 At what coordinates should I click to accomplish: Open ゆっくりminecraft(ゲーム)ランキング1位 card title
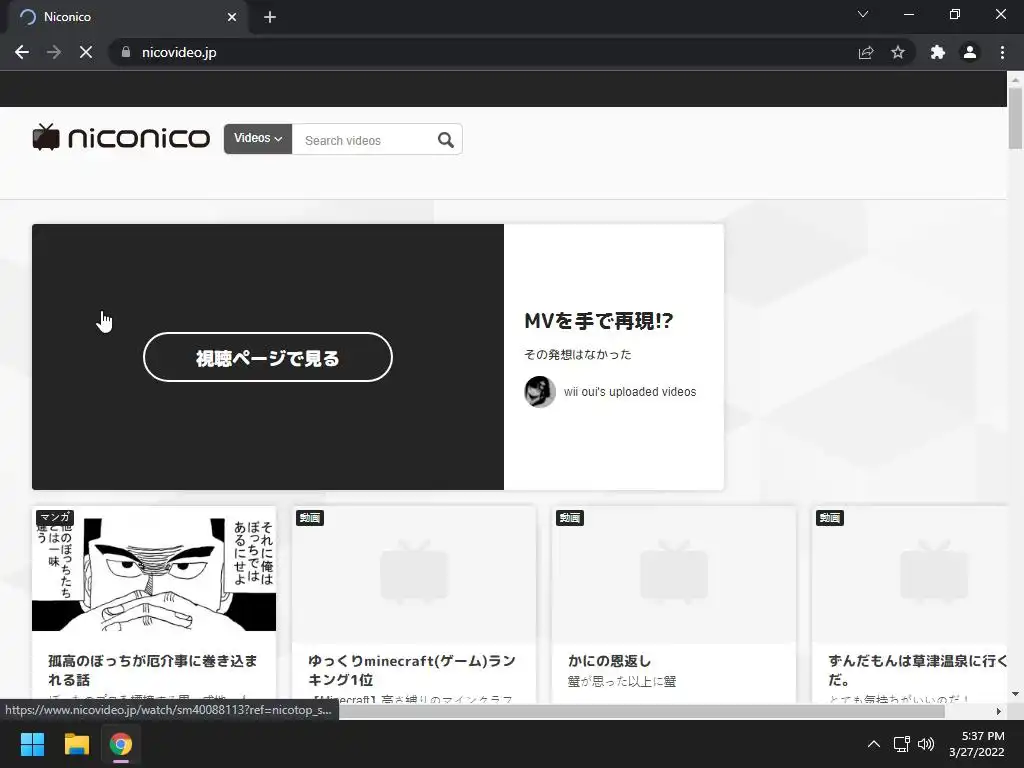[x=412, y=670]
